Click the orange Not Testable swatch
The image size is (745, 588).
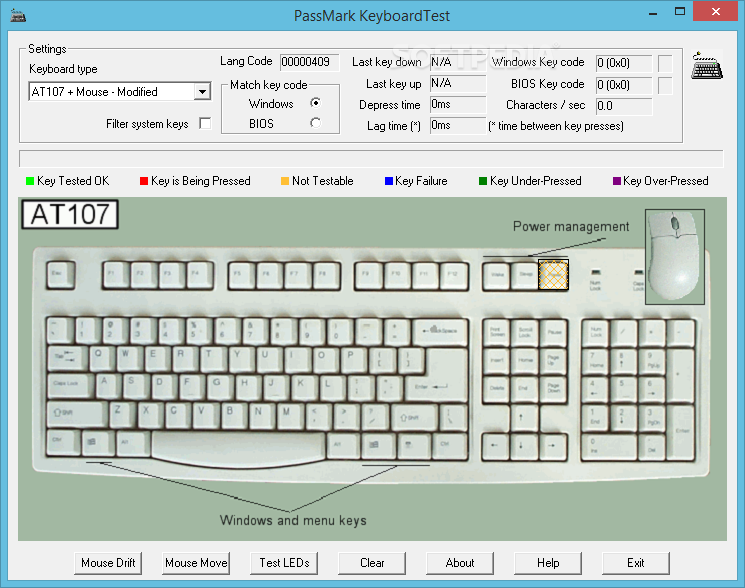285,181
